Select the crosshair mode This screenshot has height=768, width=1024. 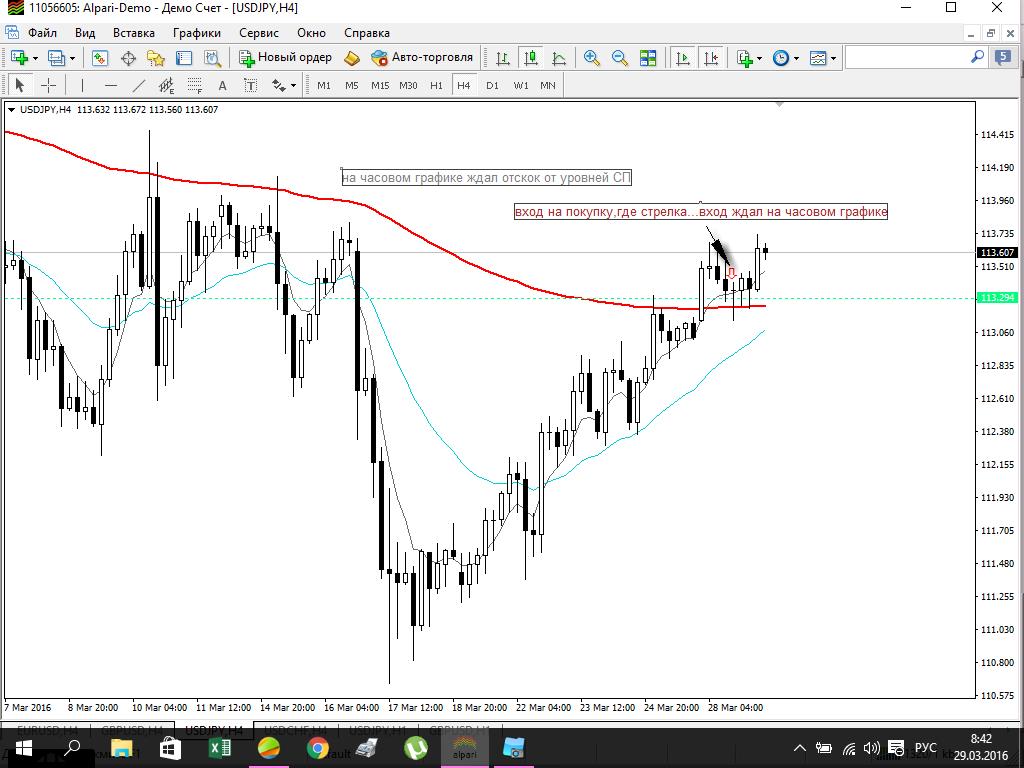(48, 86)
